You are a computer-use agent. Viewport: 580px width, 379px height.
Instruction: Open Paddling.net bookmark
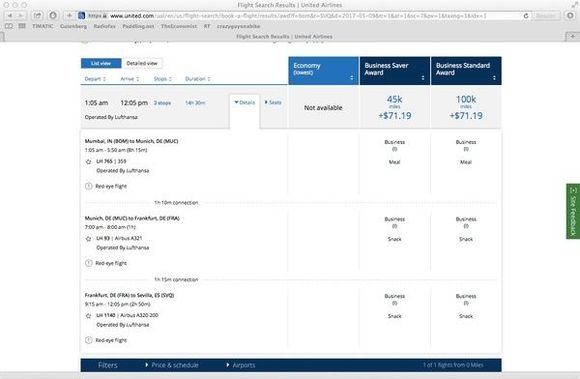[x=138, y=26]
